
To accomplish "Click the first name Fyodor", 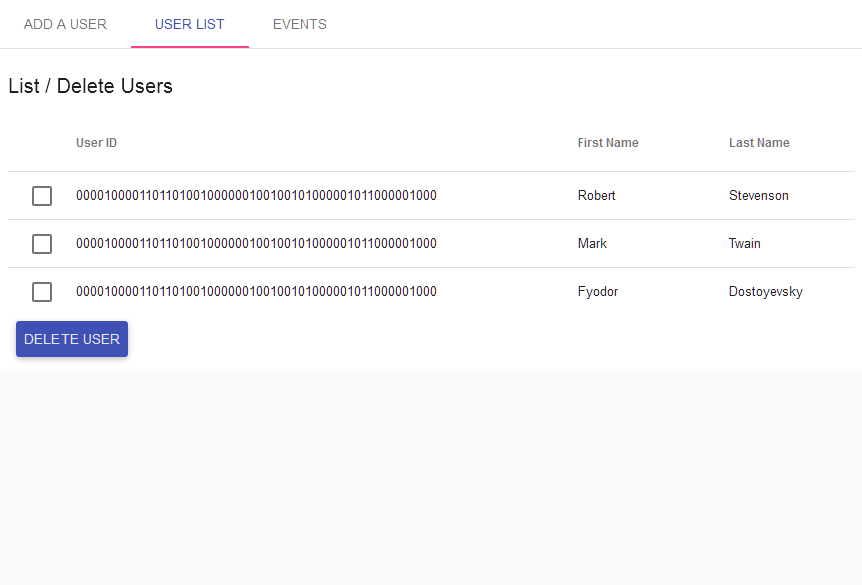I will click(x=598, y=292).
